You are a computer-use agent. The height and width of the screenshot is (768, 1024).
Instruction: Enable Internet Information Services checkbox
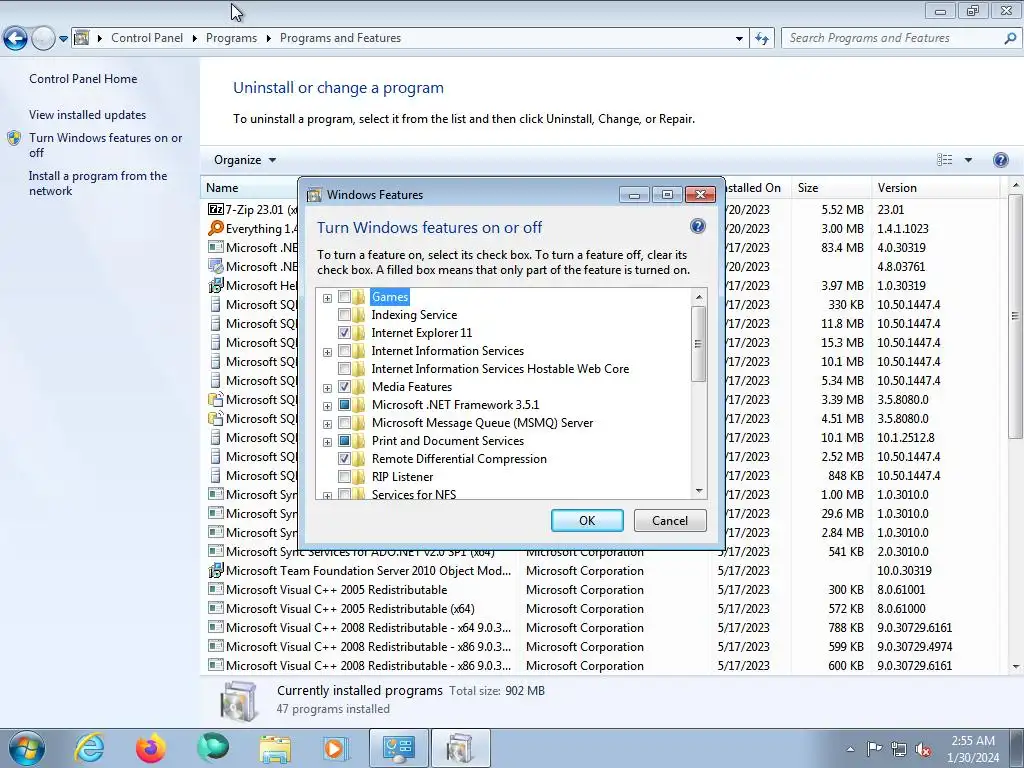click(x=344, y=351)
